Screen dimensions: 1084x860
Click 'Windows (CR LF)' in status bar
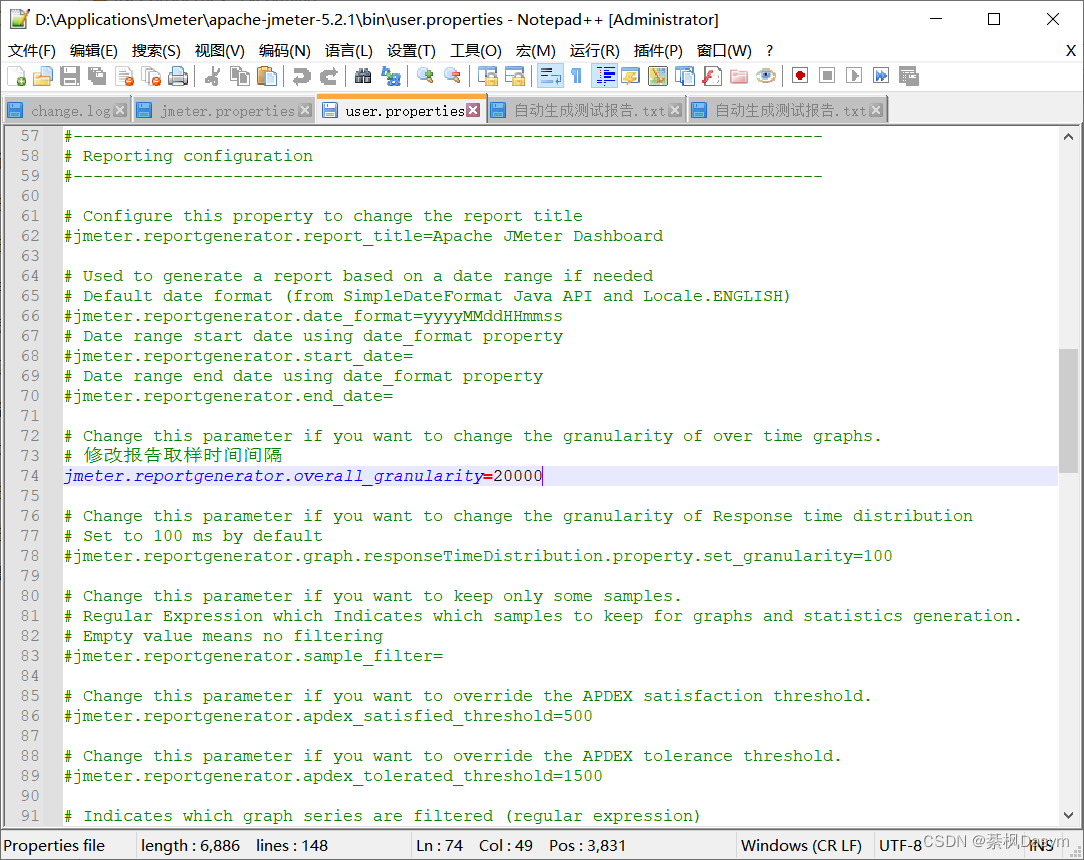(801, 845)
